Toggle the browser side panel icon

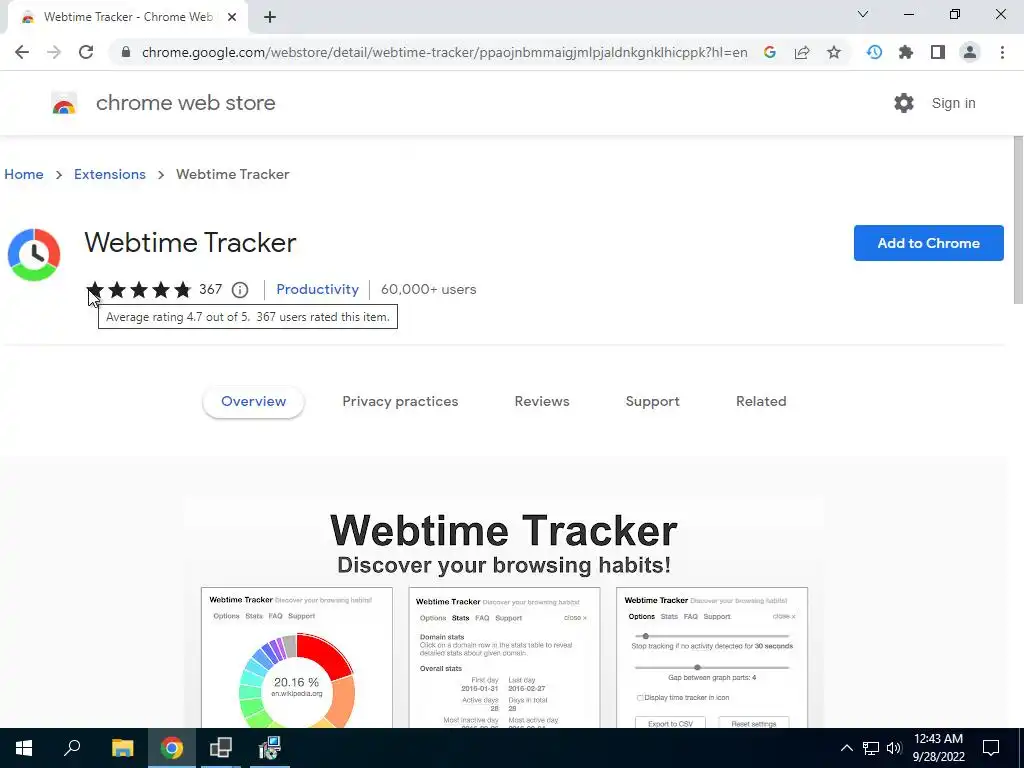(938, 52)
